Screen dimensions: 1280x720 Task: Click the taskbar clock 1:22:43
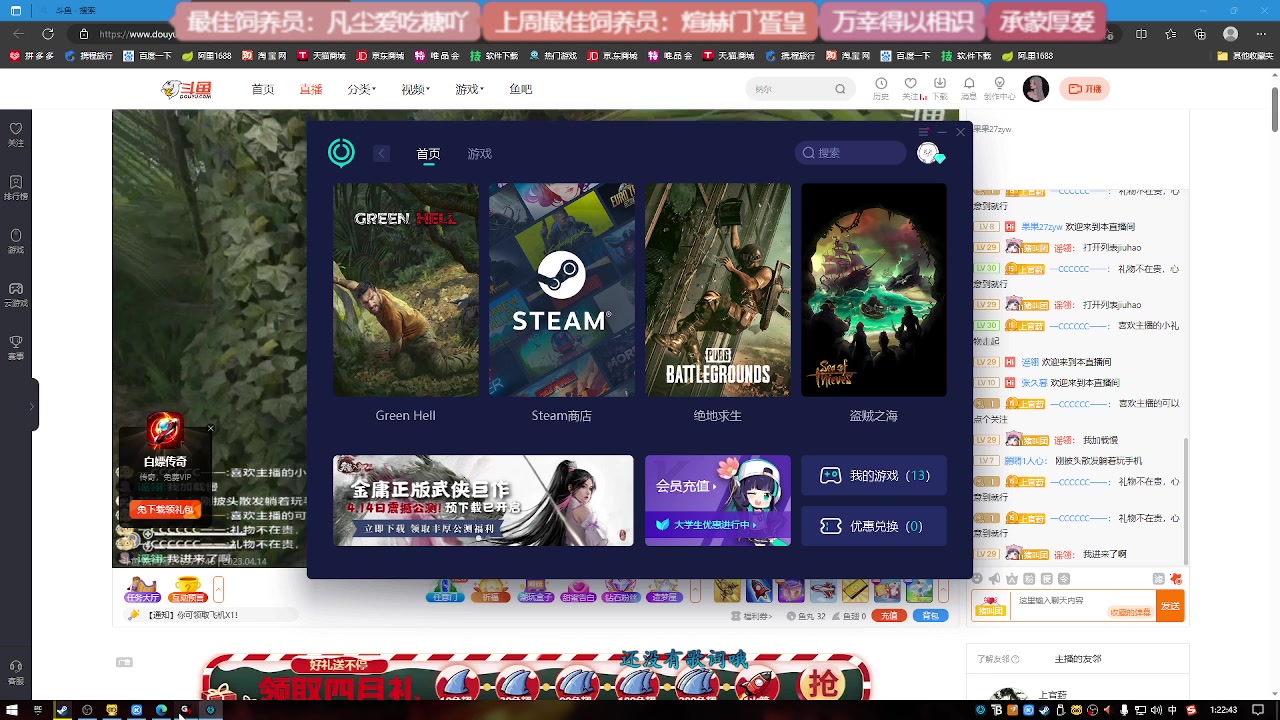[x=1224, y=710]
